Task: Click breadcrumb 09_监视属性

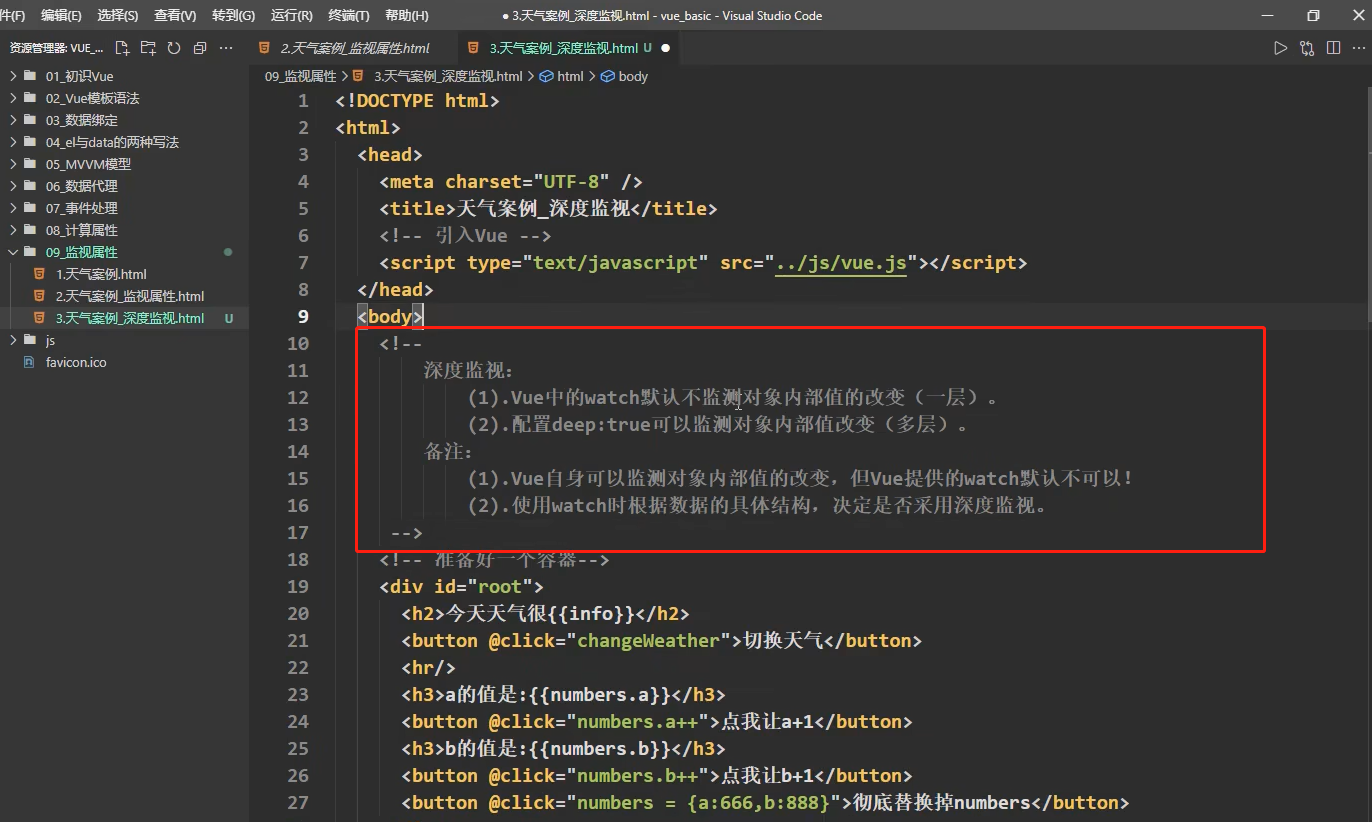Action: 300,76
